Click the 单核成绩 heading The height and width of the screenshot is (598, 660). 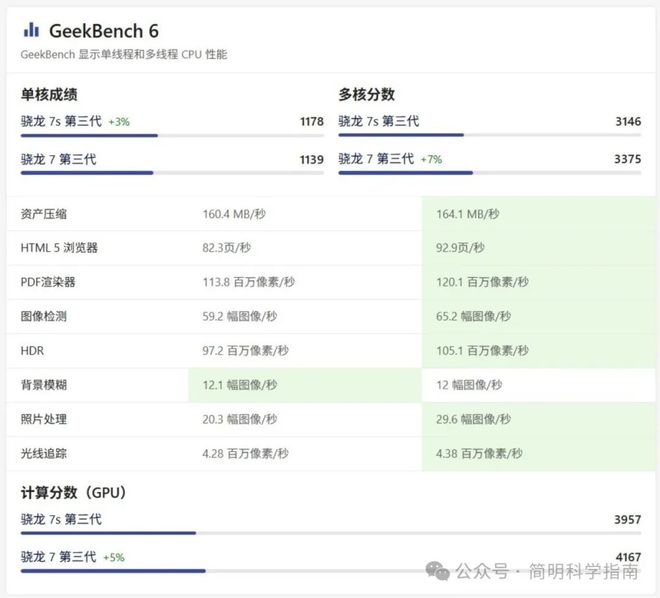tap(49, 94)
